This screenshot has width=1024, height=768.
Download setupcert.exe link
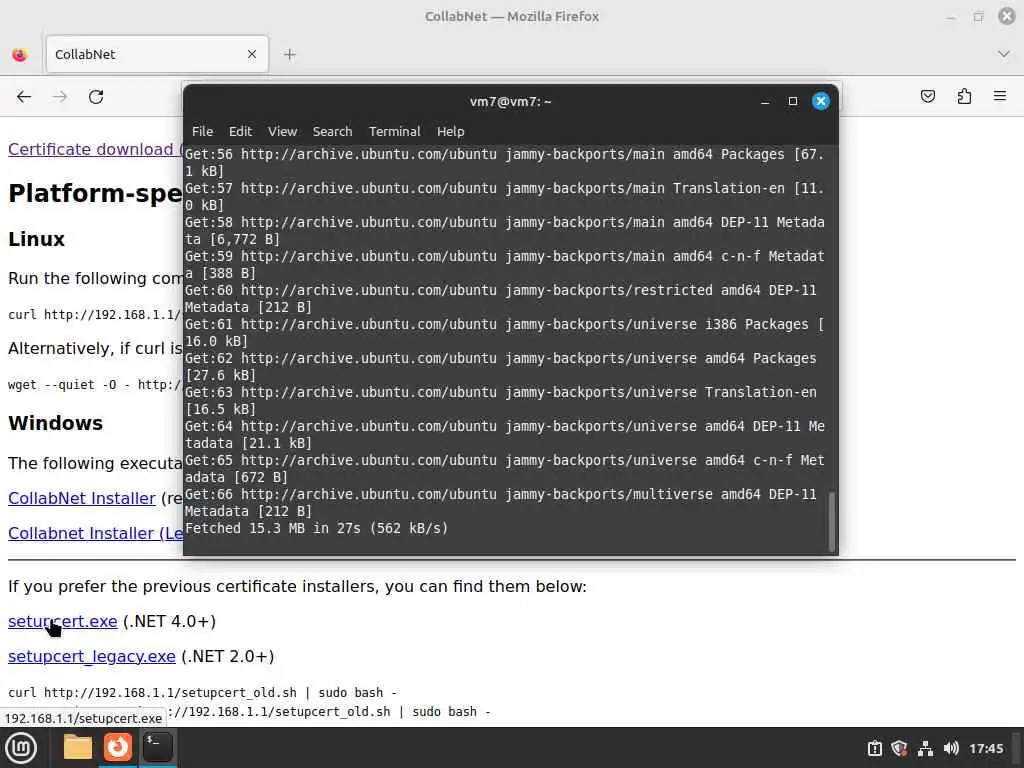[x=63, y=622]
